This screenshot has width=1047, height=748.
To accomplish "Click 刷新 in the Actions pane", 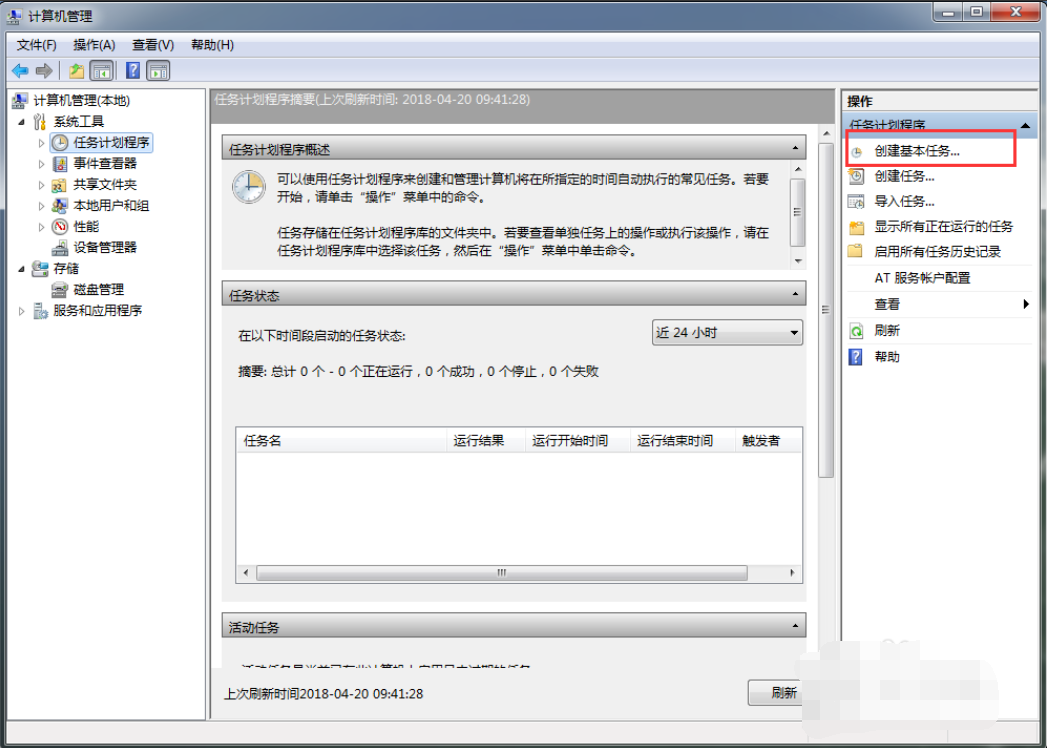I will [886, 330].
